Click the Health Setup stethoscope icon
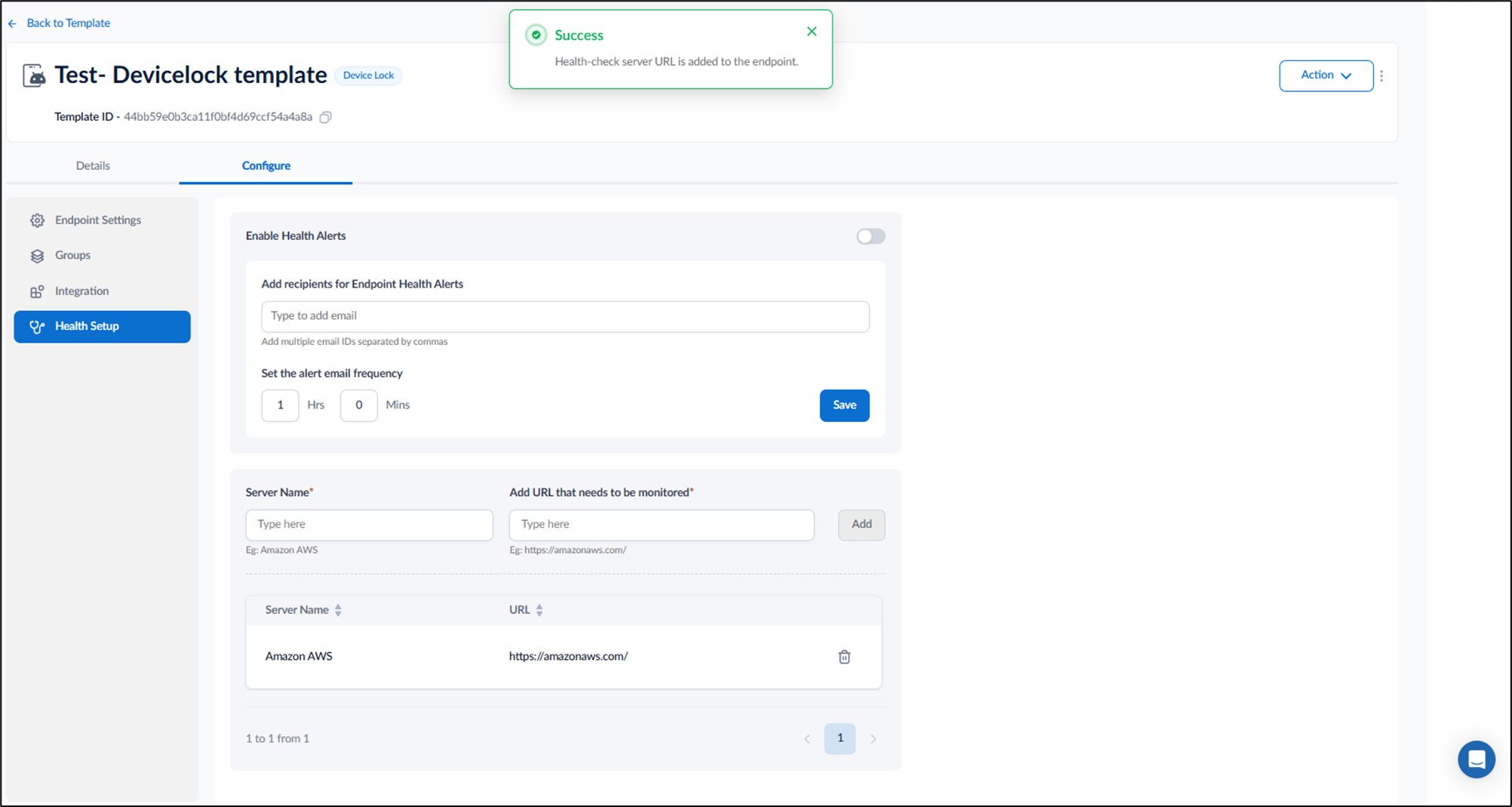 (37, 327)
